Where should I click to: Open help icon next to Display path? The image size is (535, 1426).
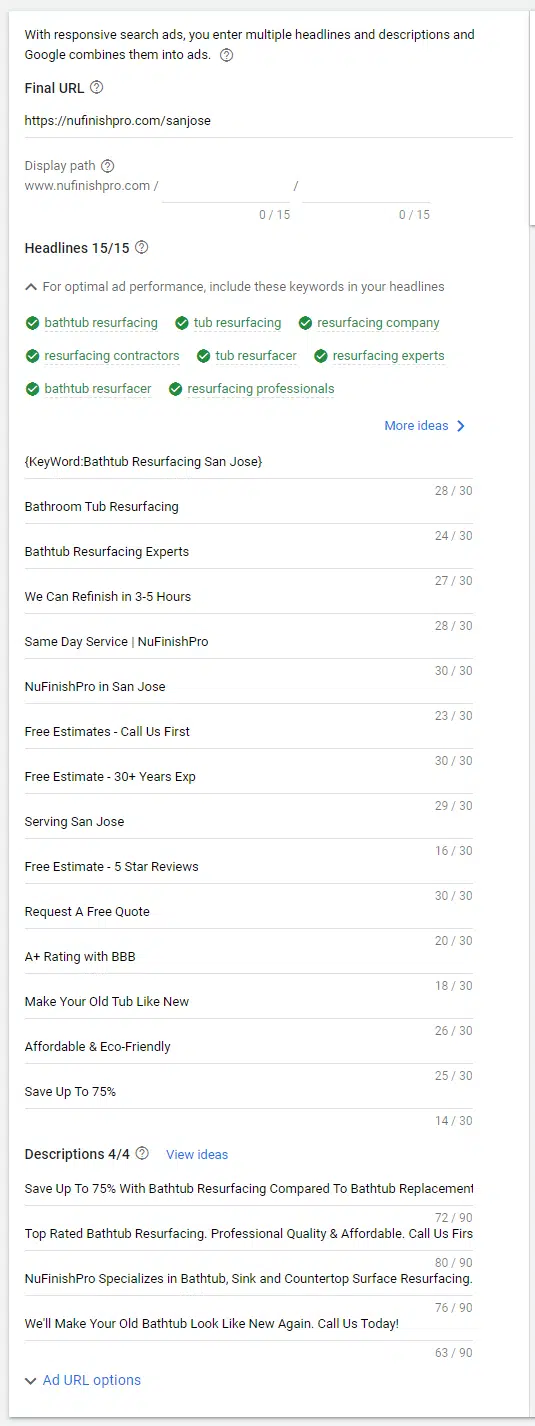(x=108, y=166)
